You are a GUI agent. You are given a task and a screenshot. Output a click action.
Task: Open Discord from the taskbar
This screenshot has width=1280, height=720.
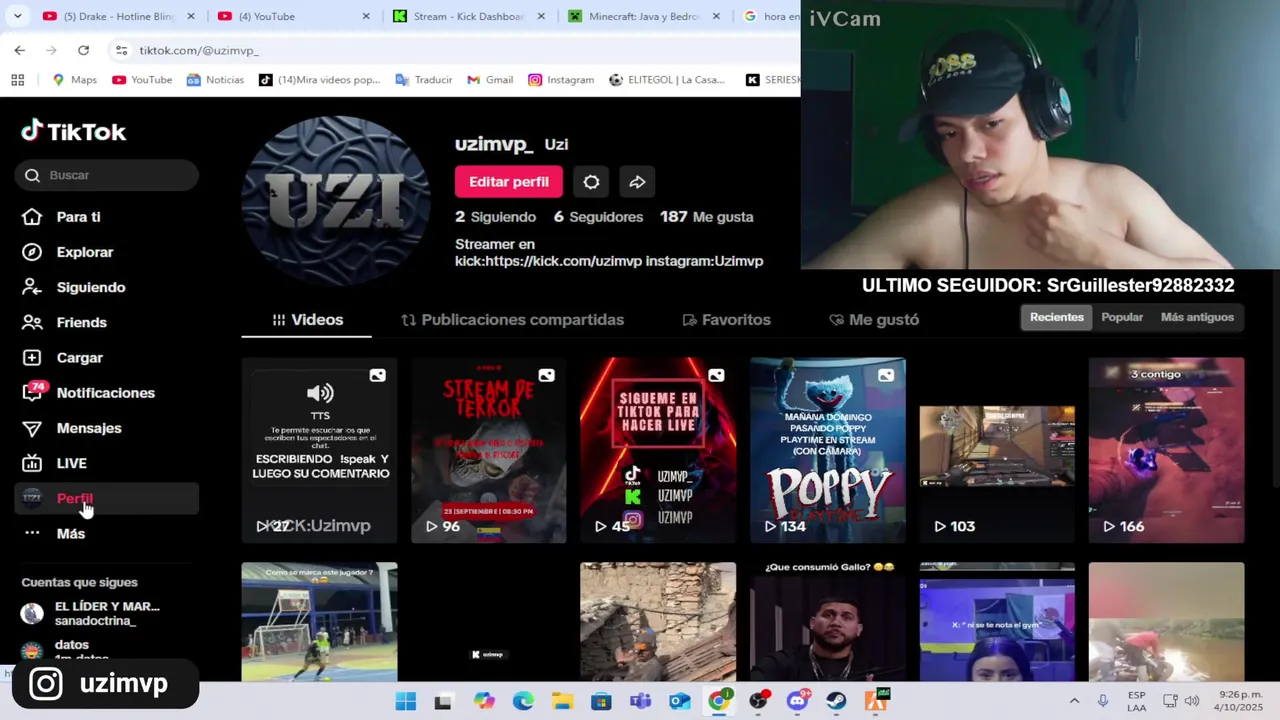point(797,701)
